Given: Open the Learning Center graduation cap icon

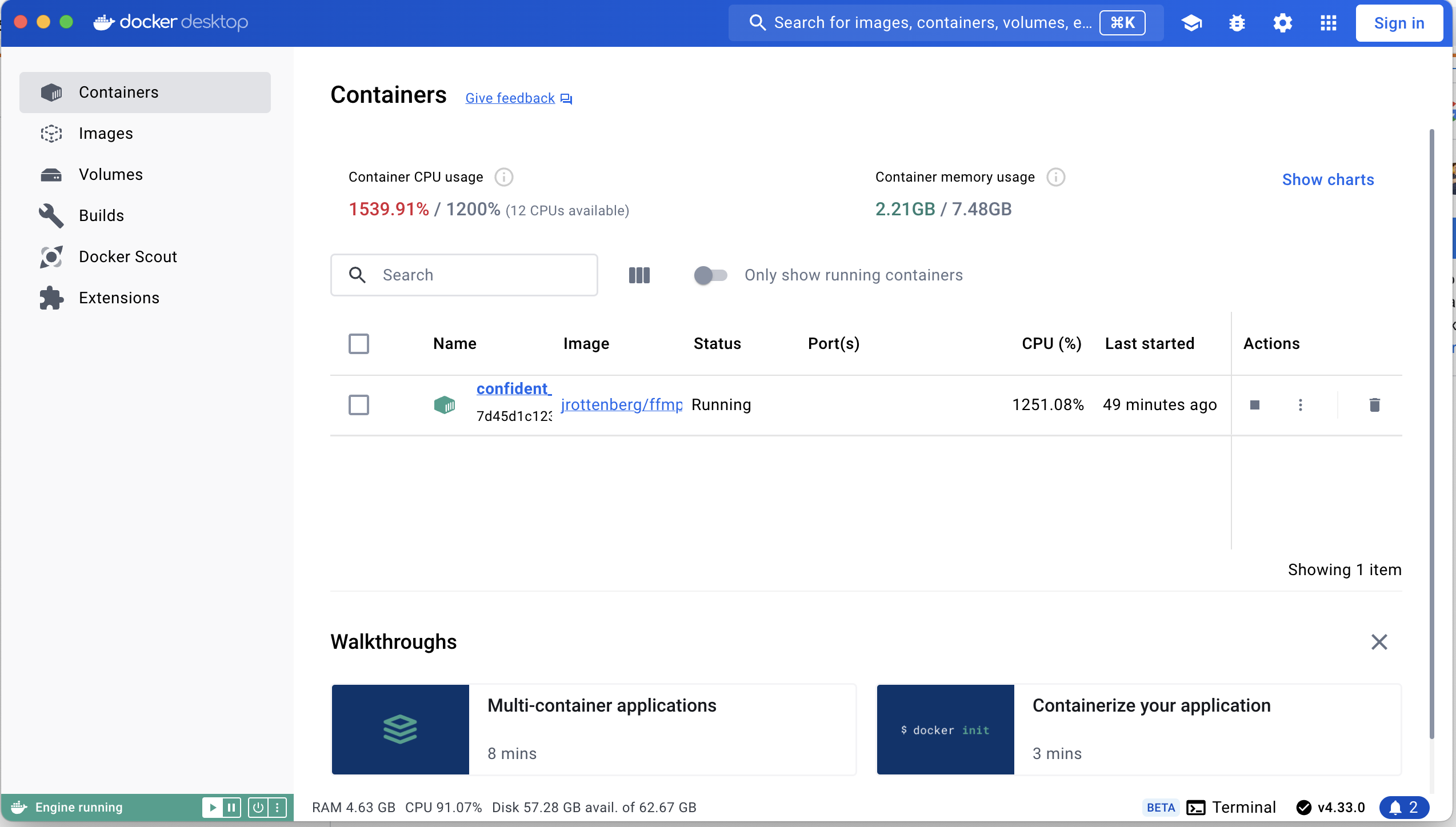Looking at the screenshot, I should [x=1191, y=23].
